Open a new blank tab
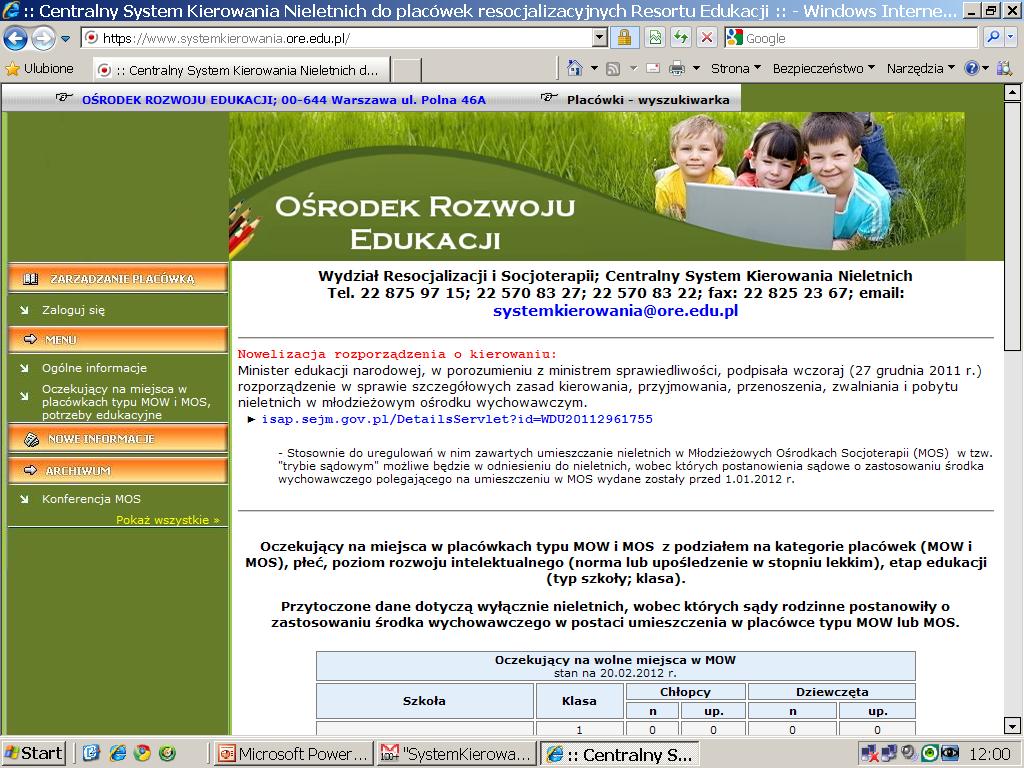This screenshot has width=1024, height=768. click(x=407, y=70)
